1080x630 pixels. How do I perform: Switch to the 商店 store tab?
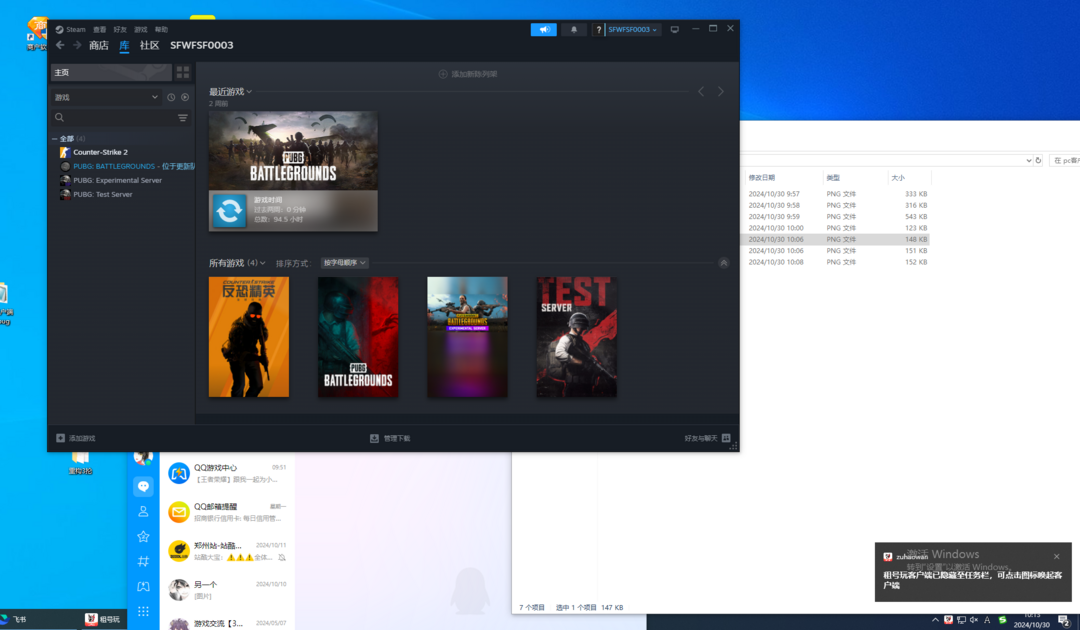coord(98,45)
